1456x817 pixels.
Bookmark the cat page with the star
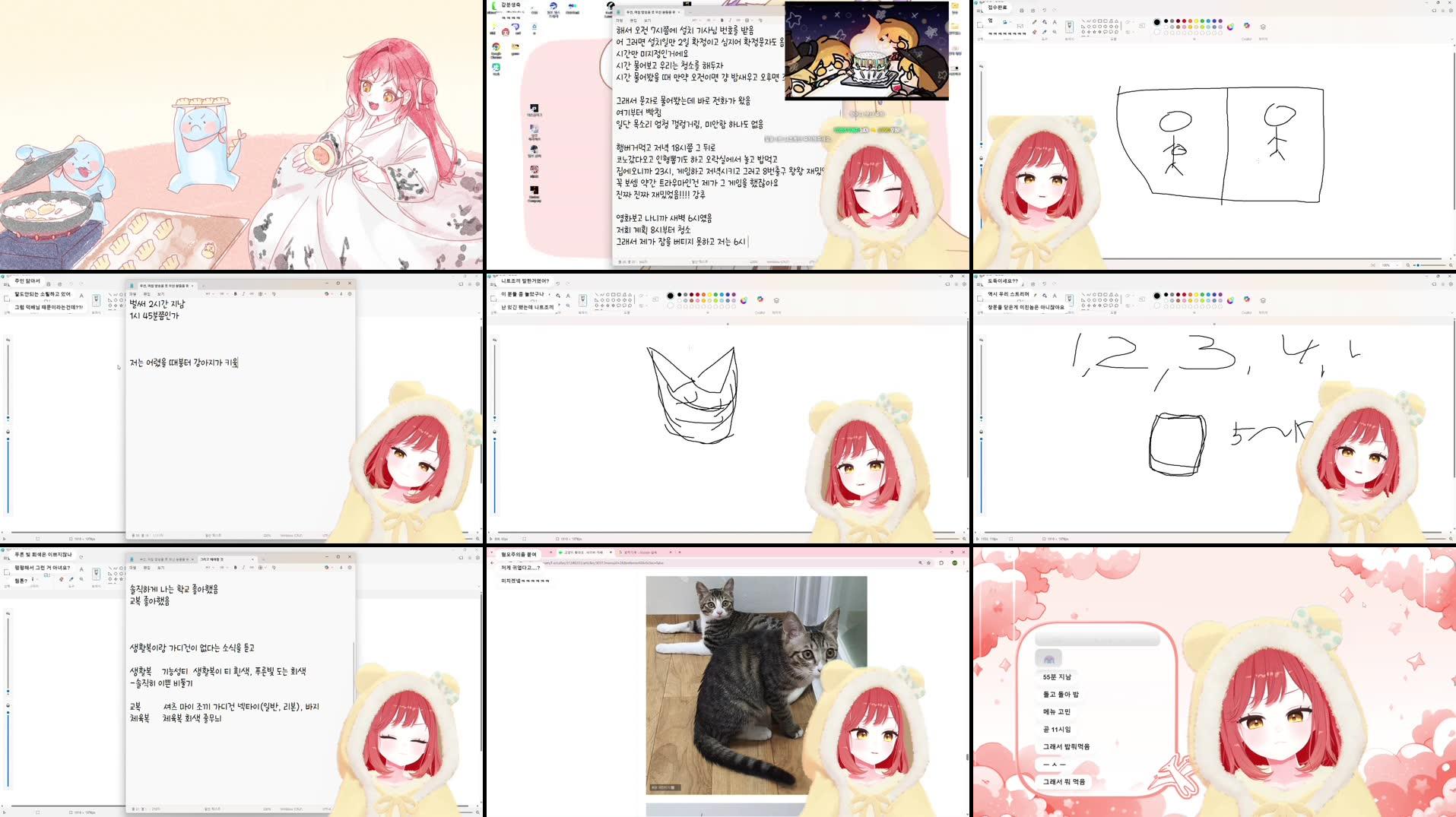coord(928,563)
